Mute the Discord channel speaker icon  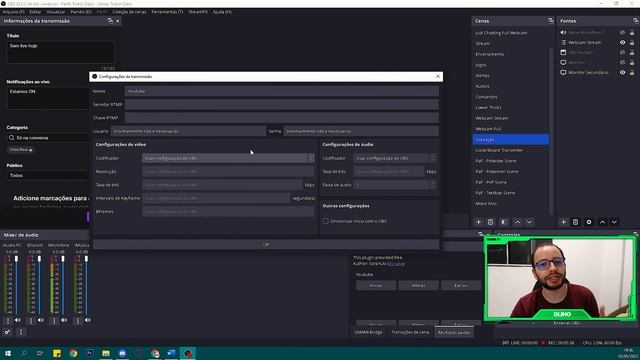tap(41, 320)
